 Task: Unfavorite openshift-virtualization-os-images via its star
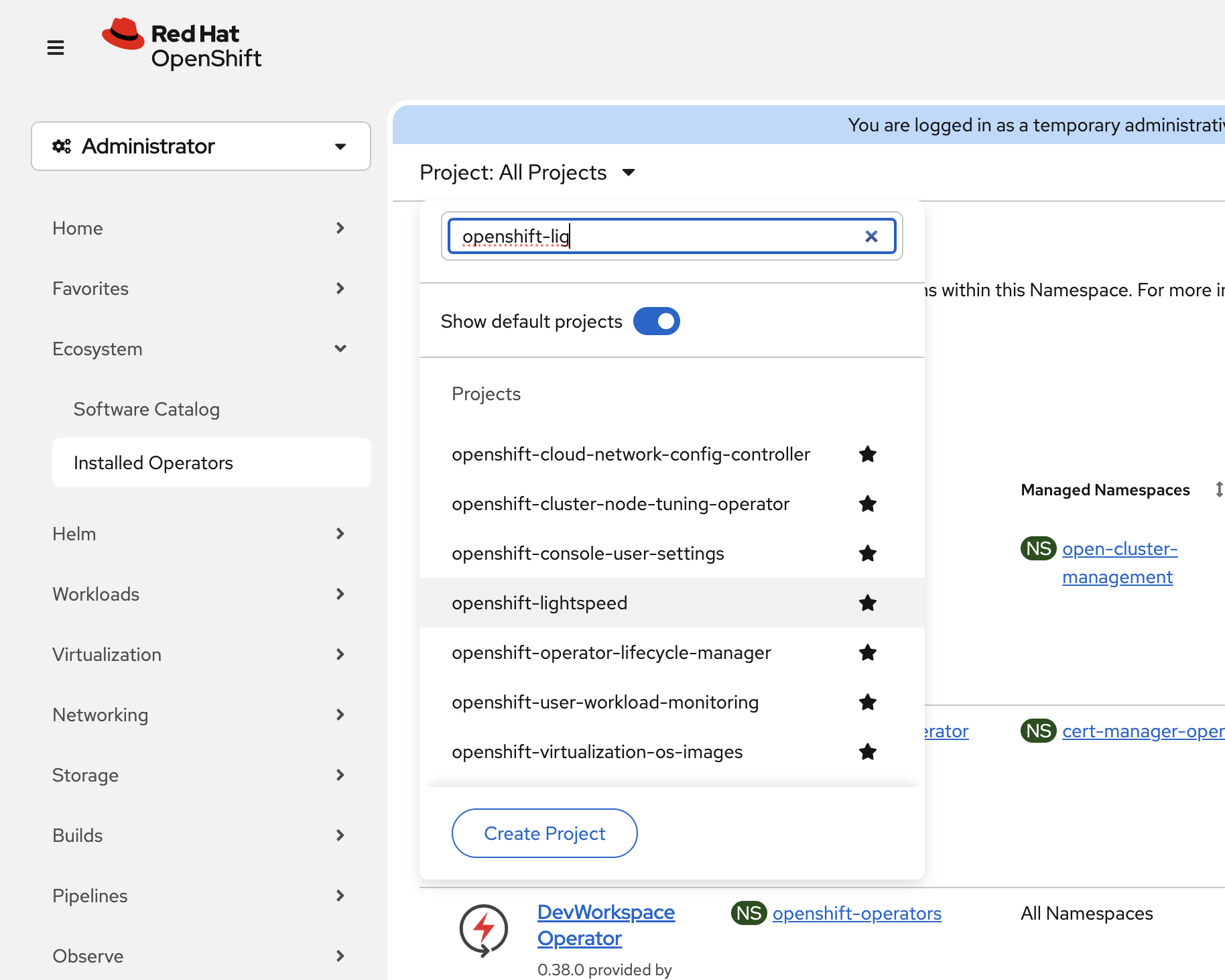pos(868,751)
